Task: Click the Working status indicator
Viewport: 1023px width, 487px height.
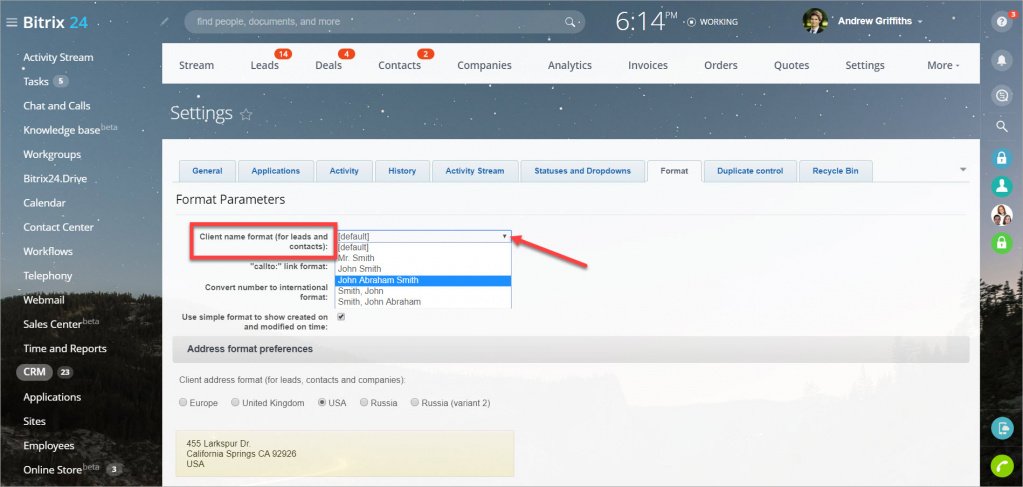Action: coord(712,22)
